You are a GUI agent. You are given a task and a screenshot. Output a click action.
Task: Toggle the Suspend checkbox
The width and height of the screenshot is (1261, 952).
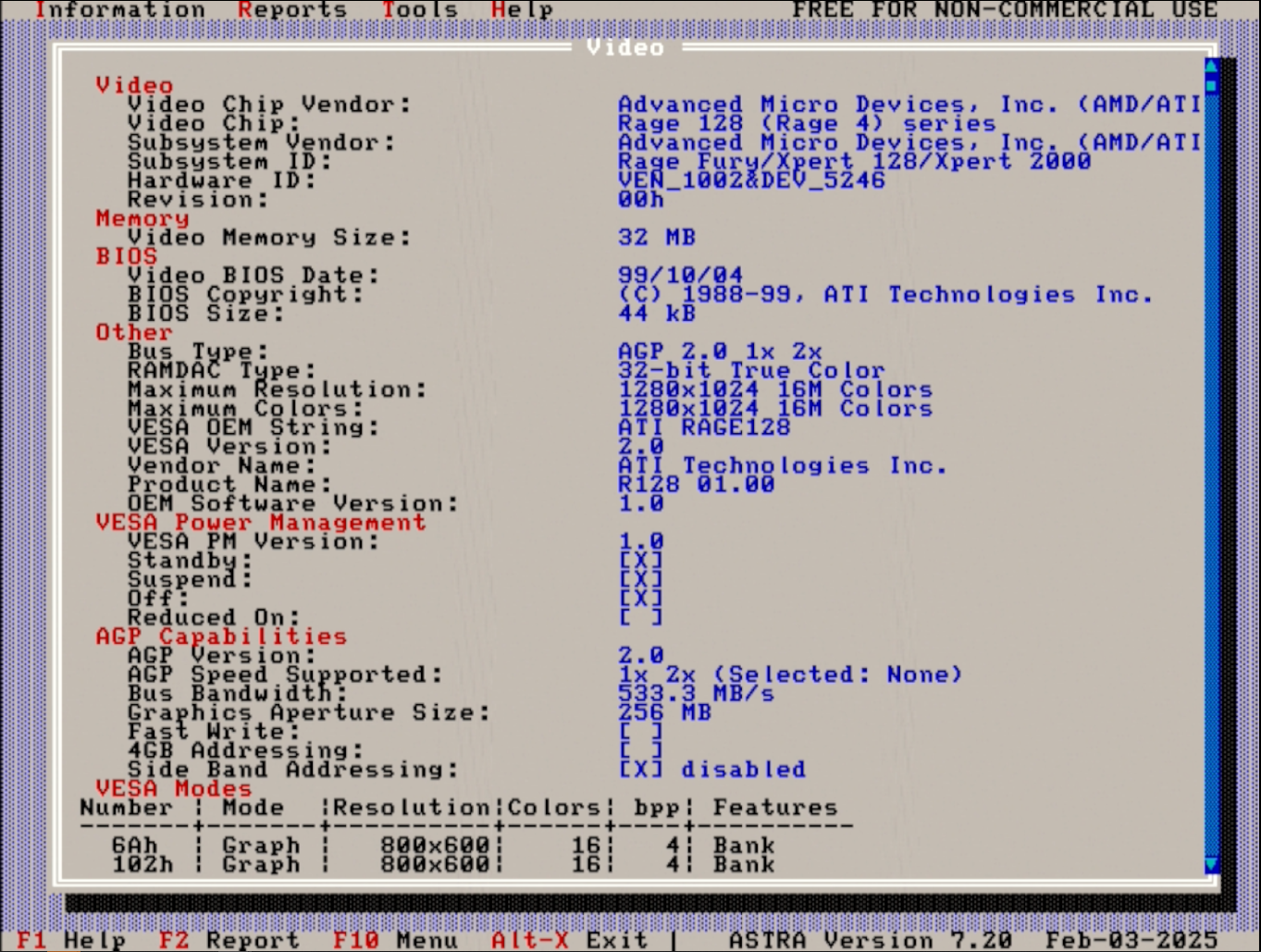point(640,580)
